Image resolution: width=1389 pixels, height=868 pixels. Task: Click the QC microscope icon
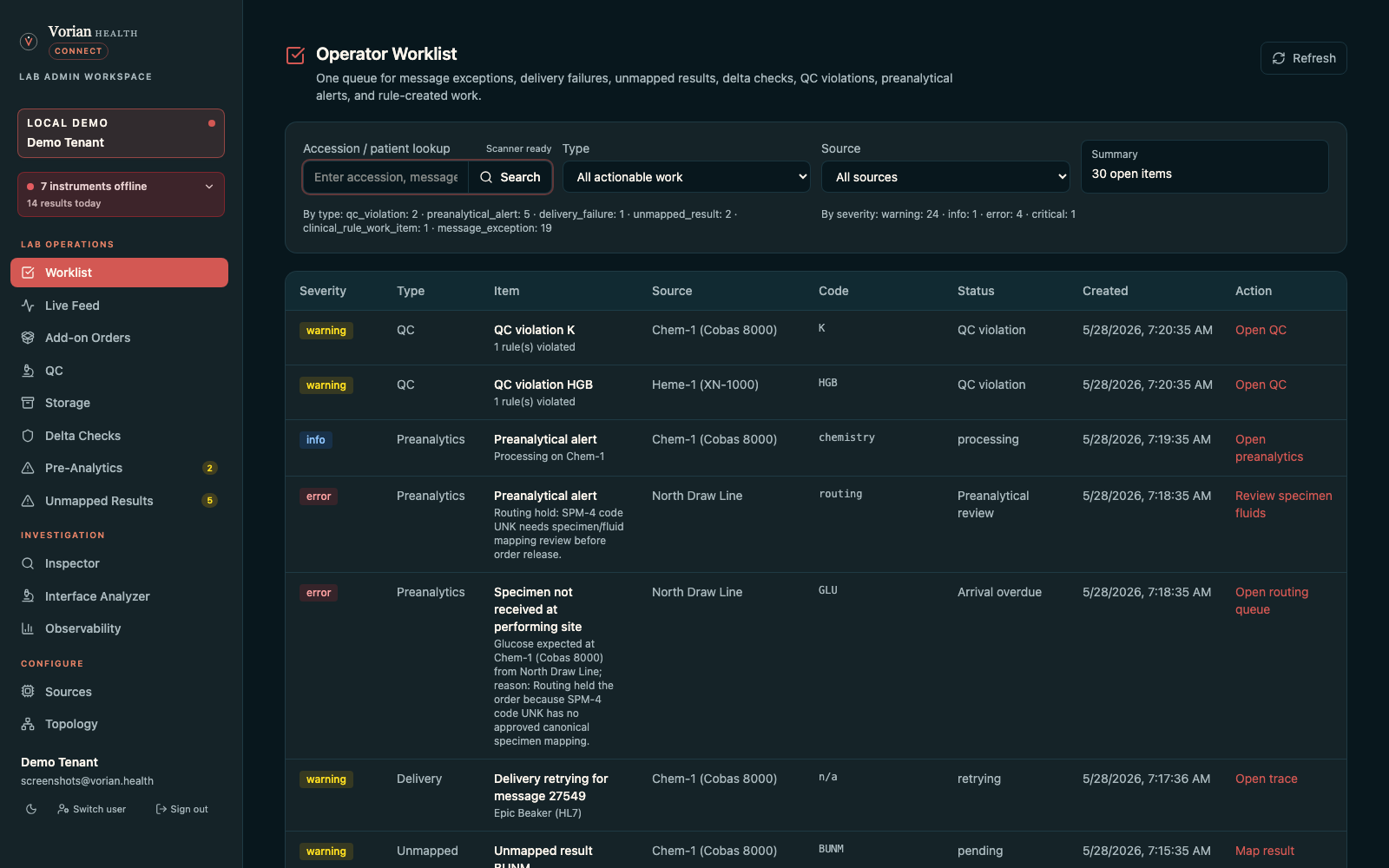tap(28, 371)
